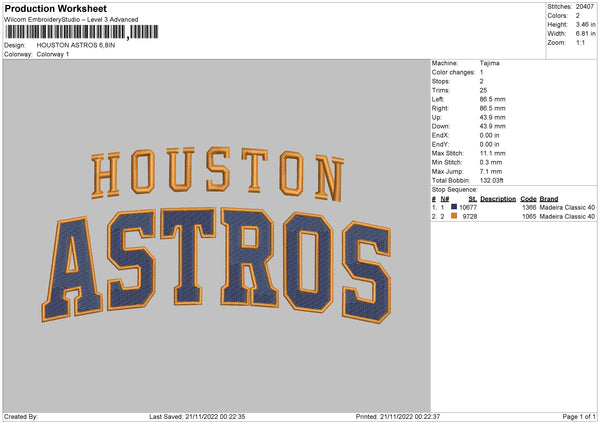The width and height of the screenshot is (600, 424).
Task: Click the Trims value '25'
Action: 483,90
